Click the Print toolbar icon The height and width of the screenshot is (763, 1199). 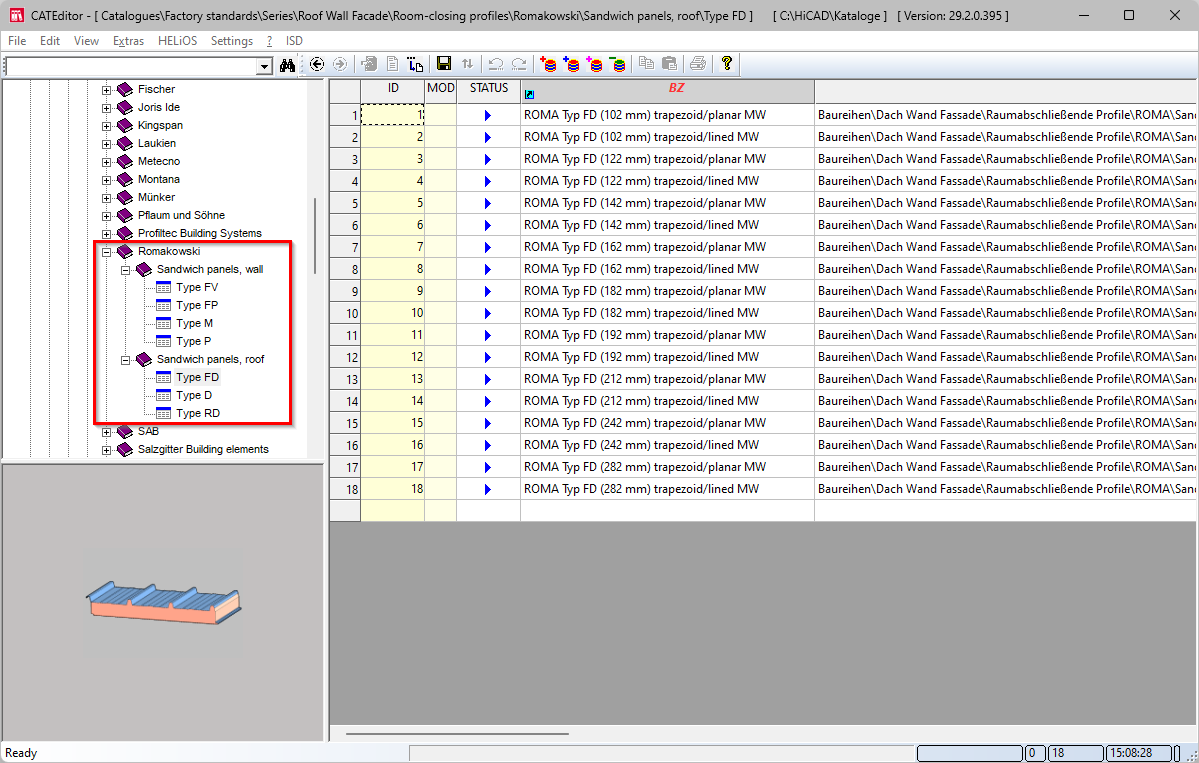[697, 64]
